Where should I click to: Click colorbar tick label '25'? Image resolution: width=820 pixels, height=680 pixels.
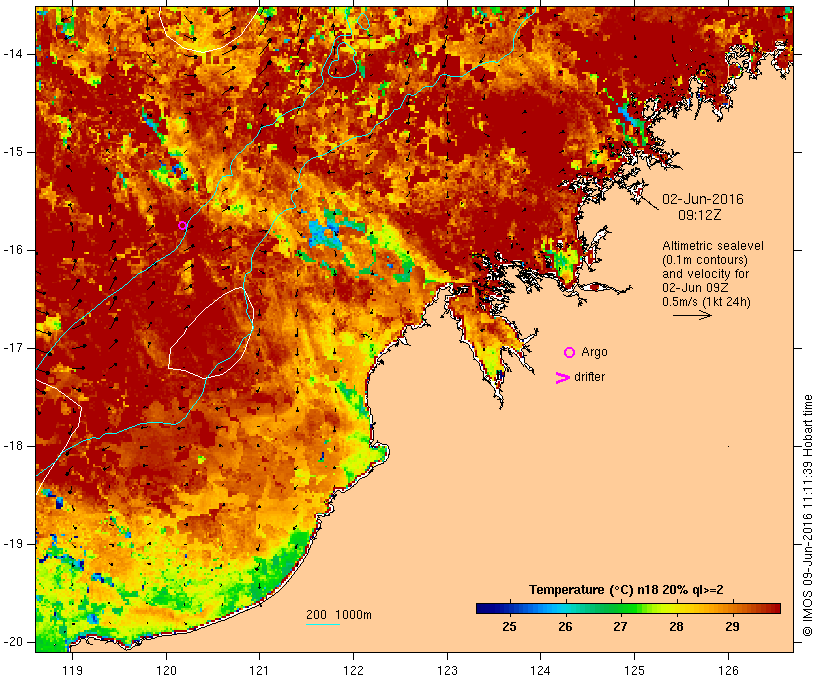509,626
